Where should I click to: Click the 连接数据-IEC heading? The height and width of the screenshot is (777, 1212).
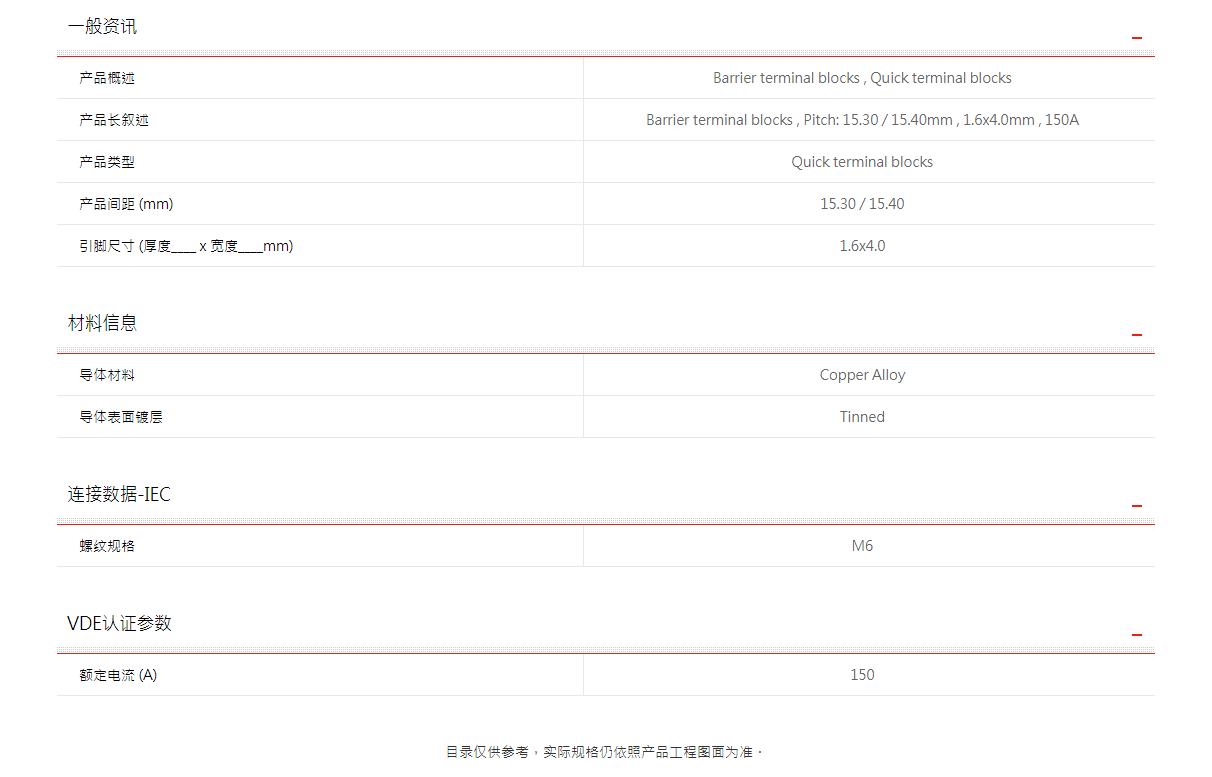click(x=119, y=494)
